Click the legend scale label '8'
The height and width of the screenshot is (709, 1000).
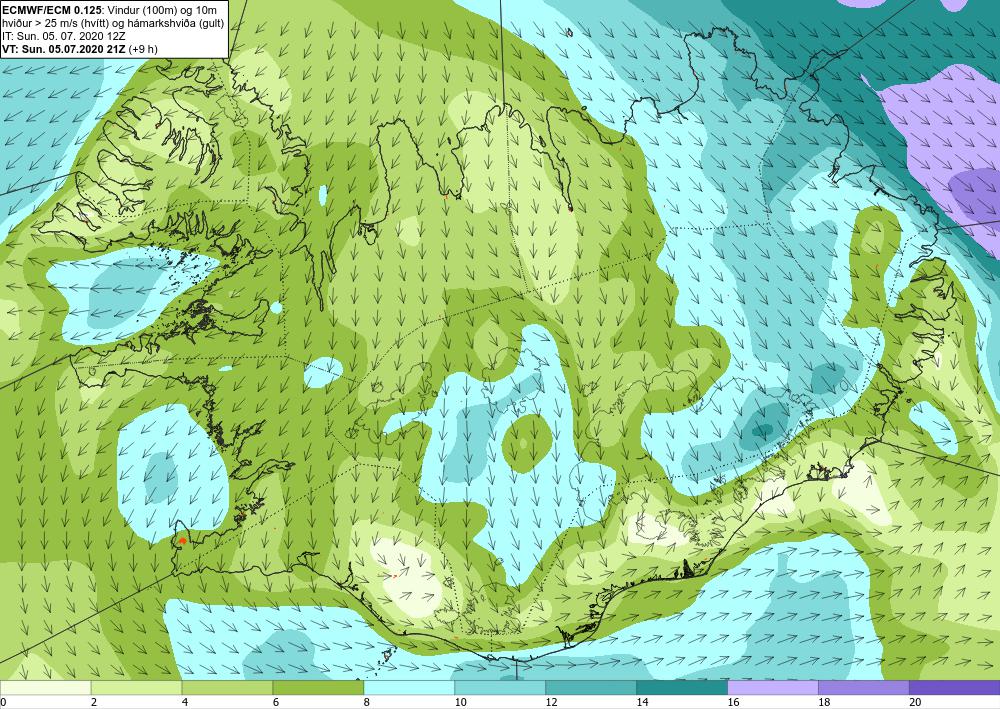point(366,702)
